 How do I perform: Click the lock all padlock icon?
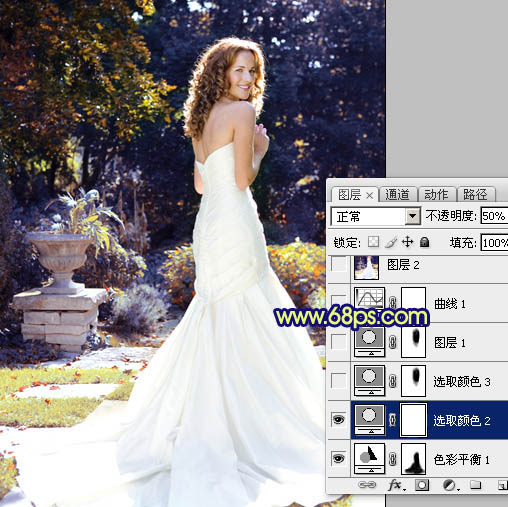click(424, 242)
